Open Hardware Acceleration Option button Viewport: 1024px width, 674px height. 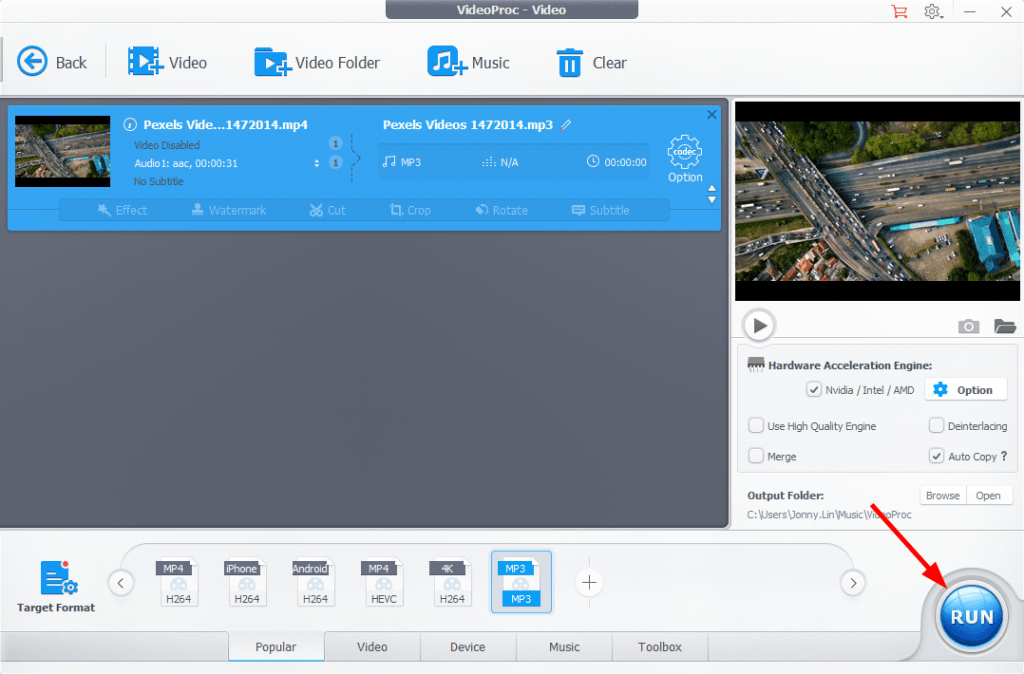pyautogui.click(x=965, y=390)
